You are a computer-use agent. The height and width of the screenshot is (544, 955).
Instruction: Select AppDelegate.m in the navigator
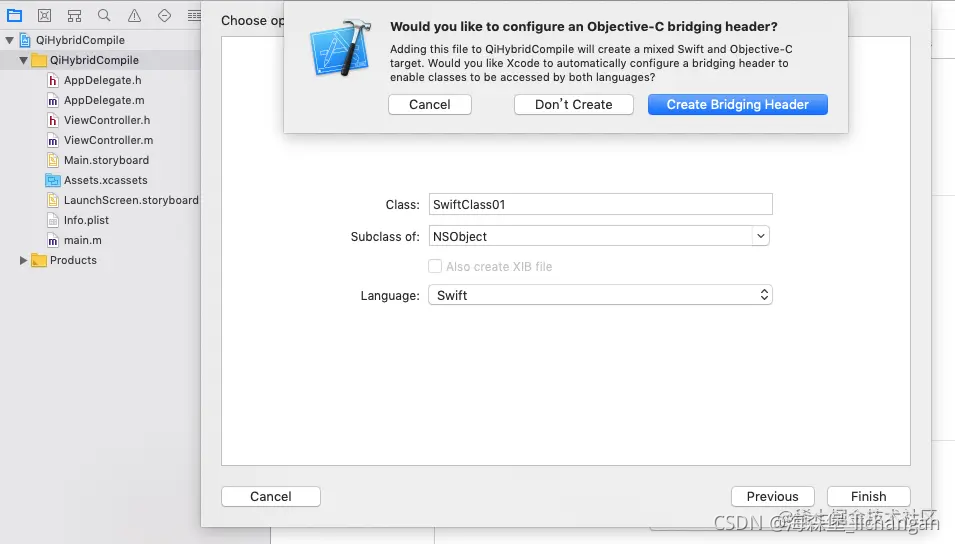click(x=104, y=101)
